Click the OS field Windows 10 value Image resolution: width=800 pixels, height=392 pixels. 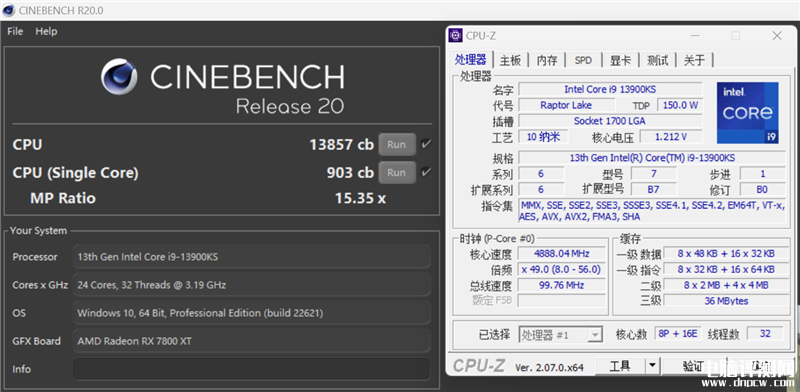tap(252, 313)
